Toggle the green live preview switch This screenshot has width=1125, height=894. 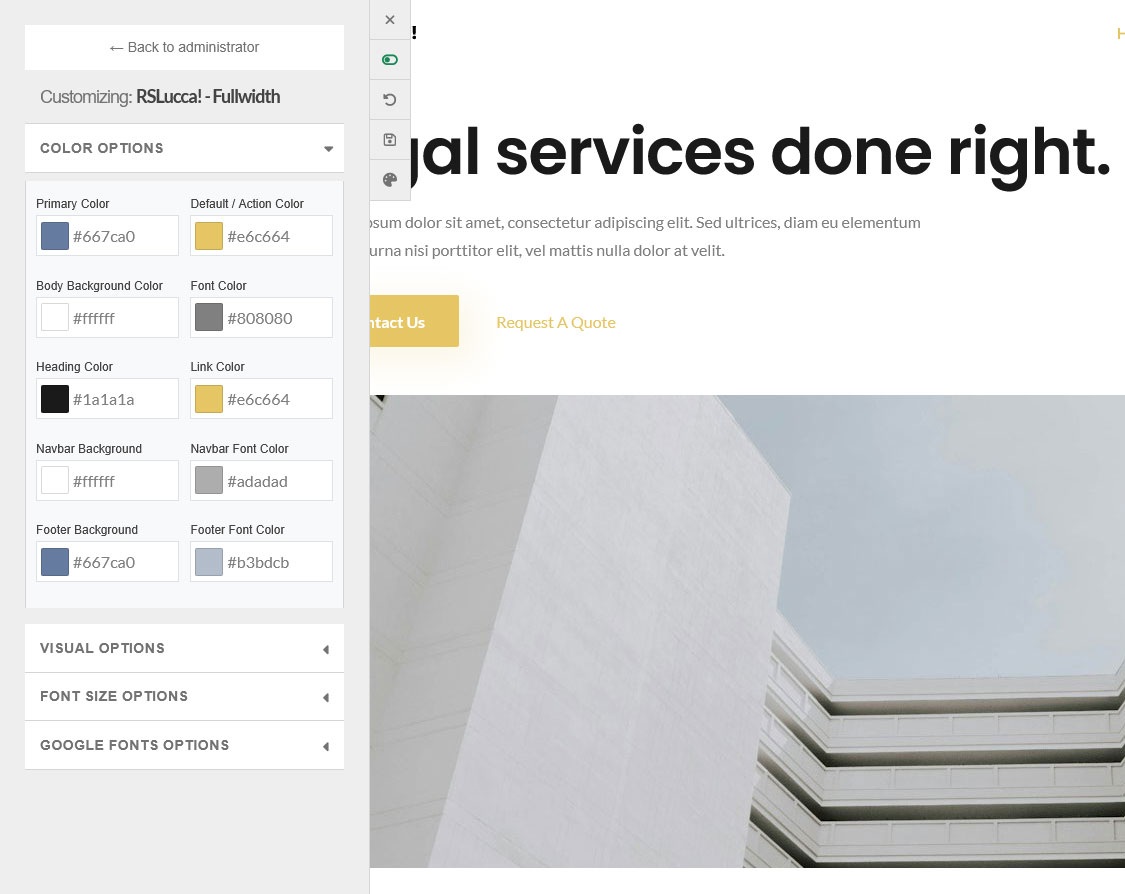pyautogui.click(x=390, y=60)
